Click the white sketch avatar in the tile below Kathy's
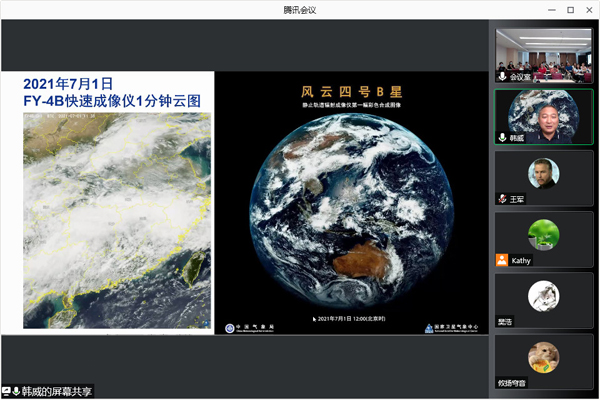This screenshot has height=400, width=600. point(543,296)
